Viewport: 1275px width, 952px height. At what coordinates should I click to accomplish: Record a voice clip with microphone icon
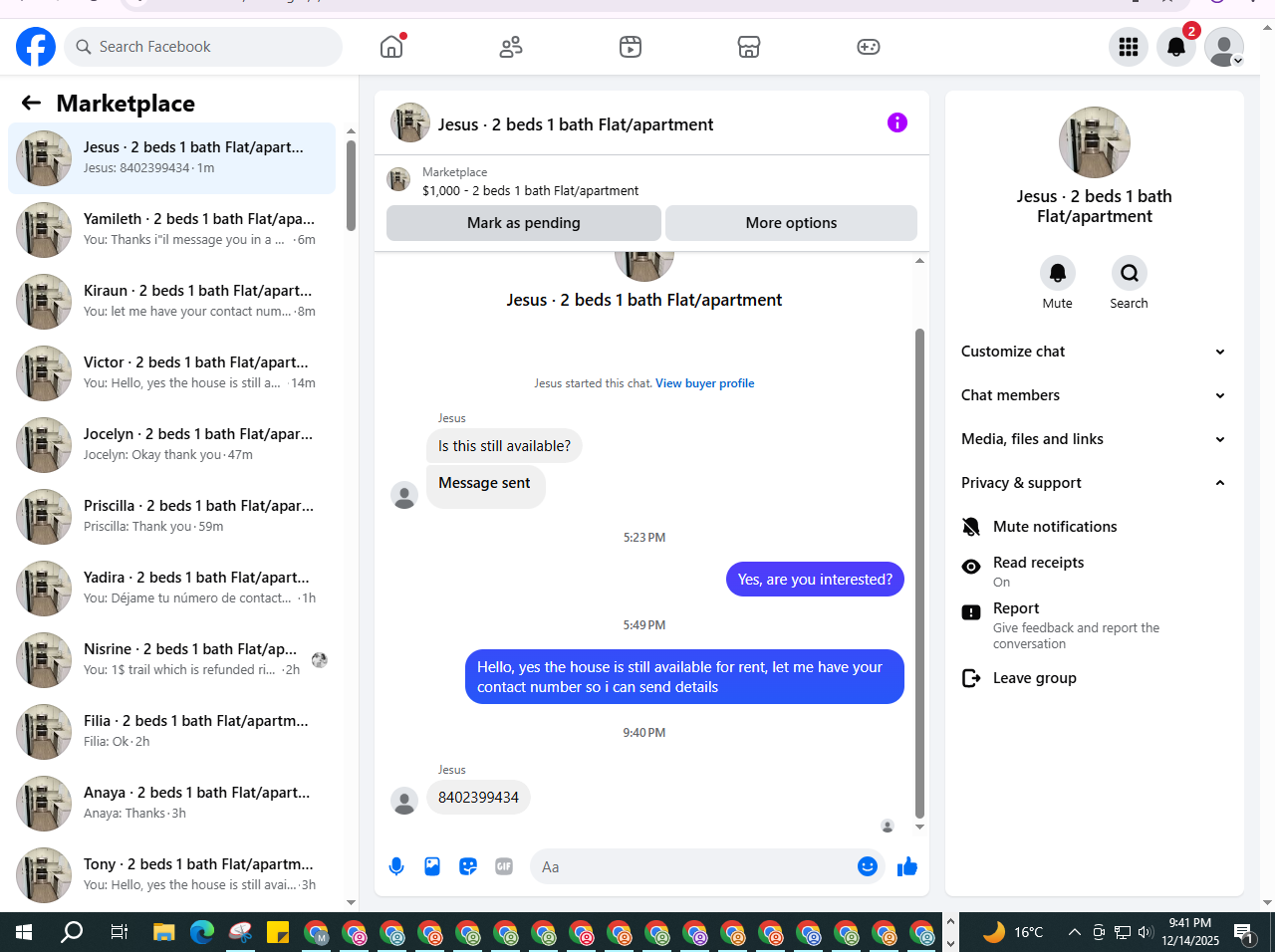point(396,866)
